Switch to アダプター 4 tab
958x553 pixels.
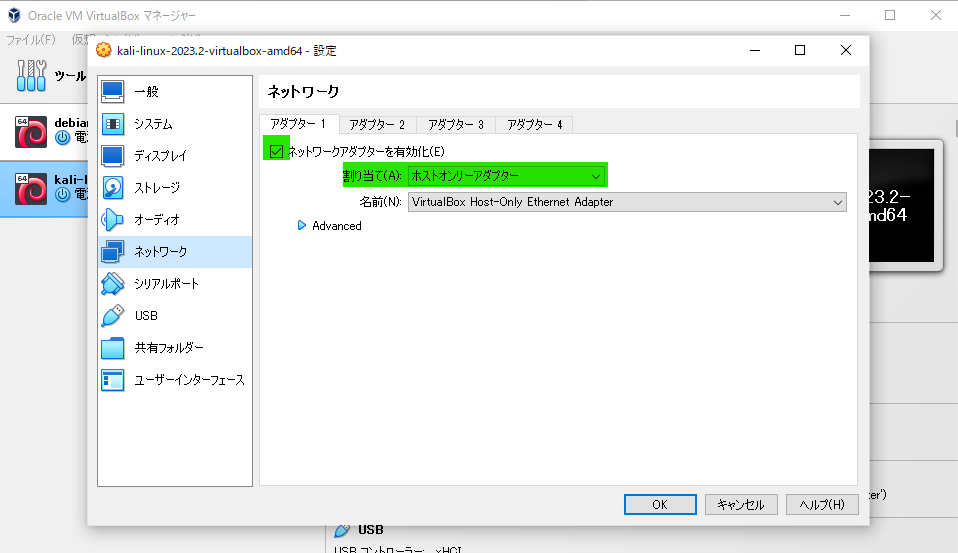534,125
